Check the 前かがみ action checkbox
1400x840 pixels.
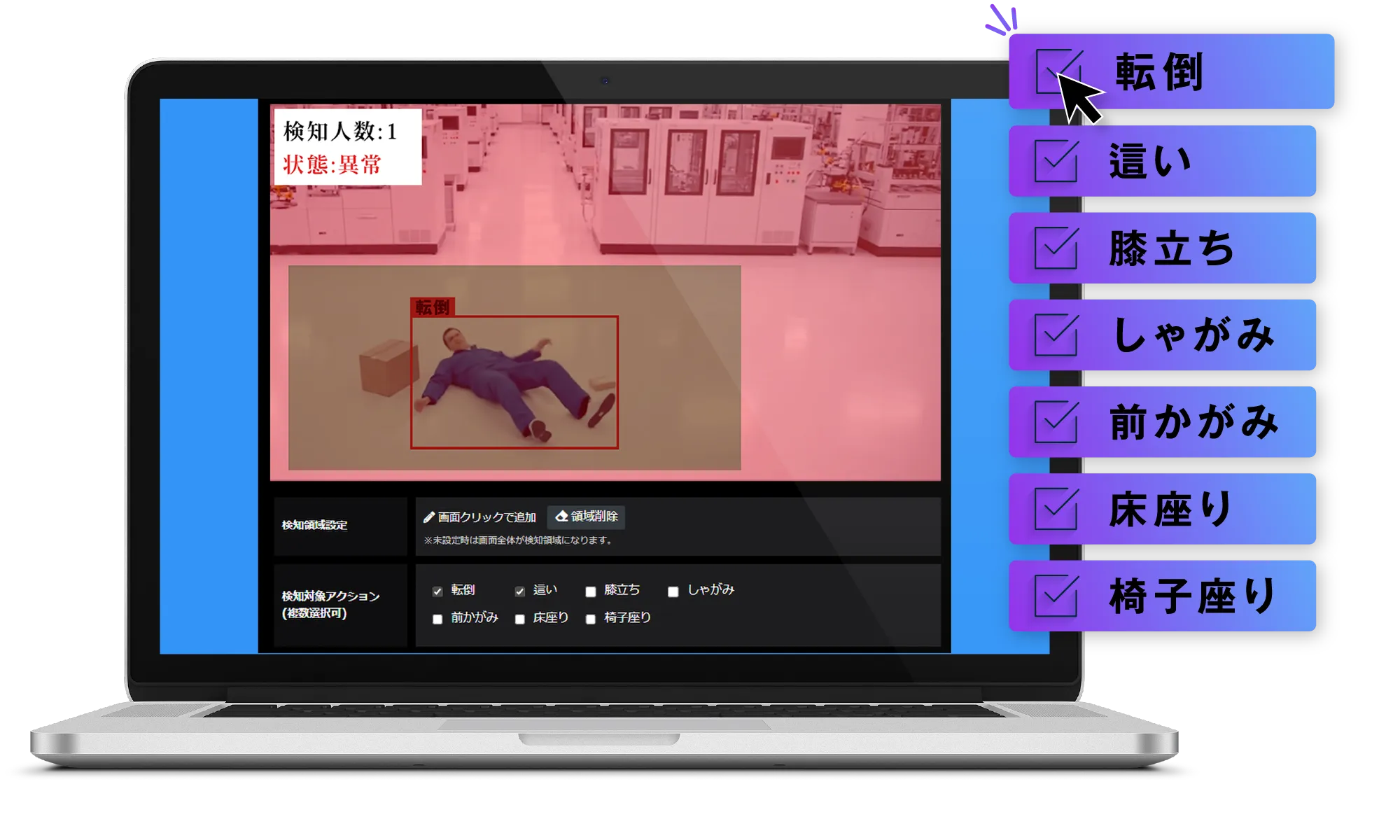tap(437, 619)
